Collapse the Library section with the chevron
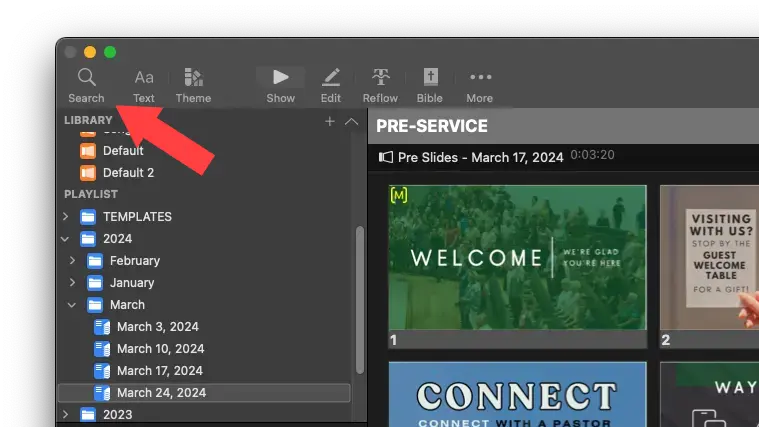Viewport: 759px width, 427px height. (351, 122)
